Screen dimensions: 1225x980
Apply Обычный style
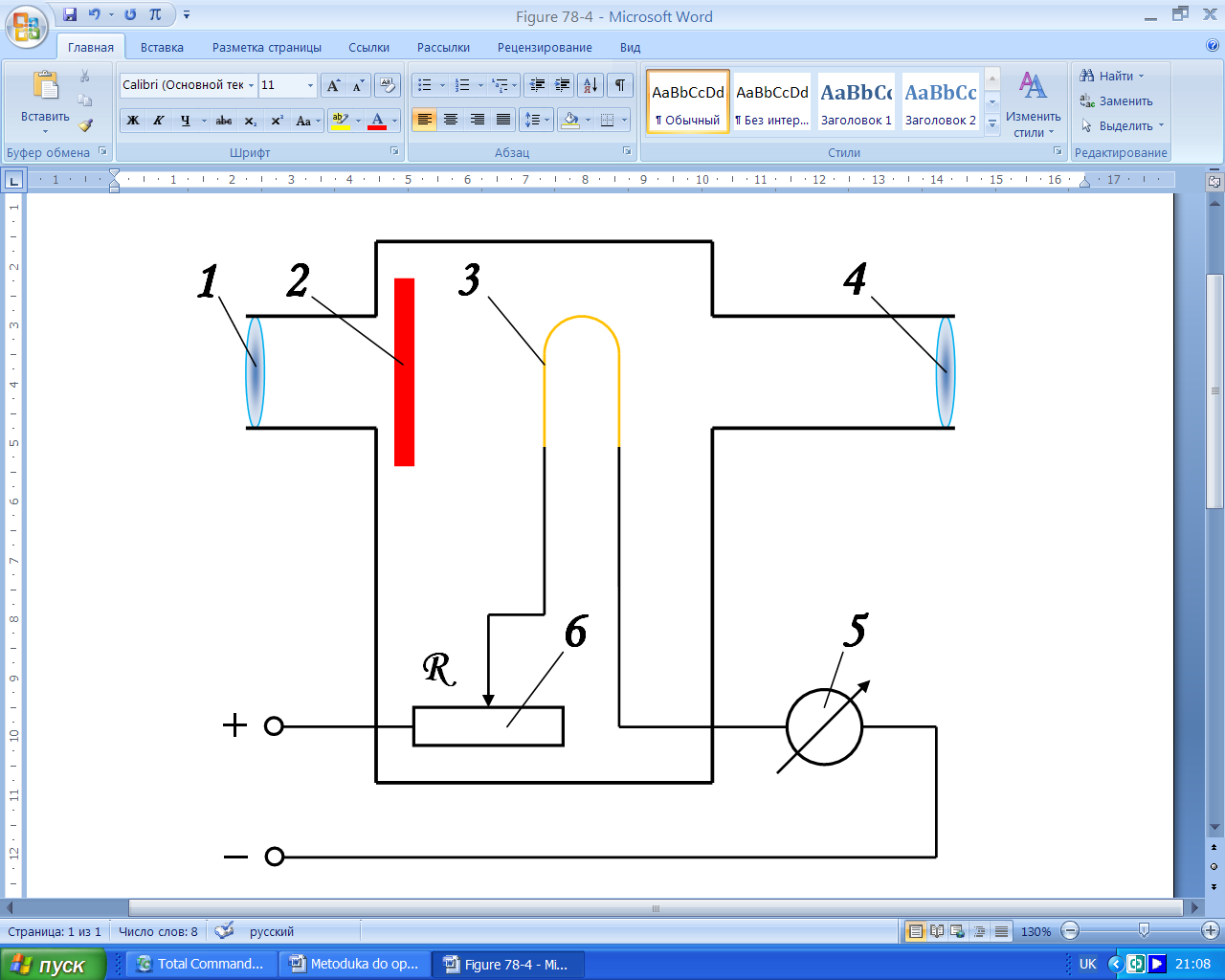[688, 100]
